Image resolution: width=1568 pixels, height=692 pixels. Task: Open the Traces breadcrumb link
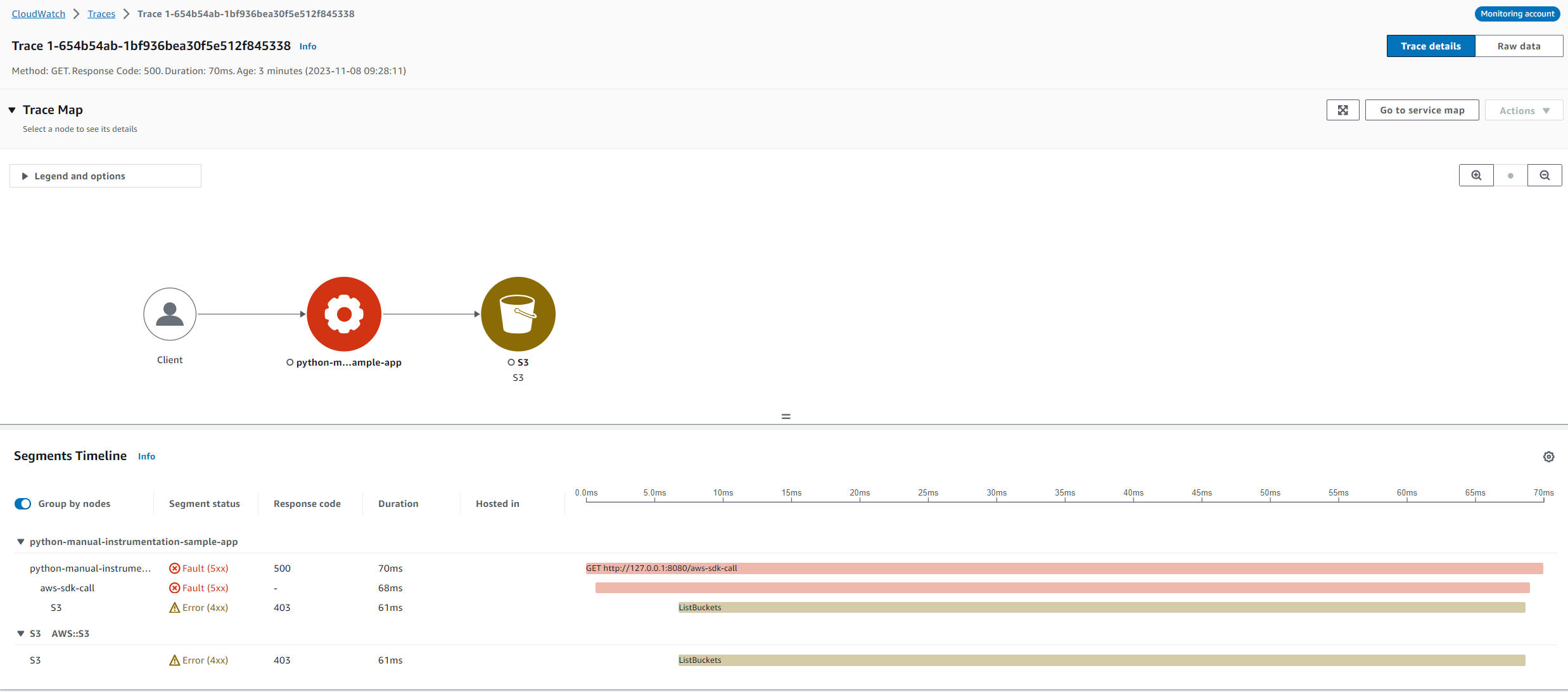(x=101, y=14)
